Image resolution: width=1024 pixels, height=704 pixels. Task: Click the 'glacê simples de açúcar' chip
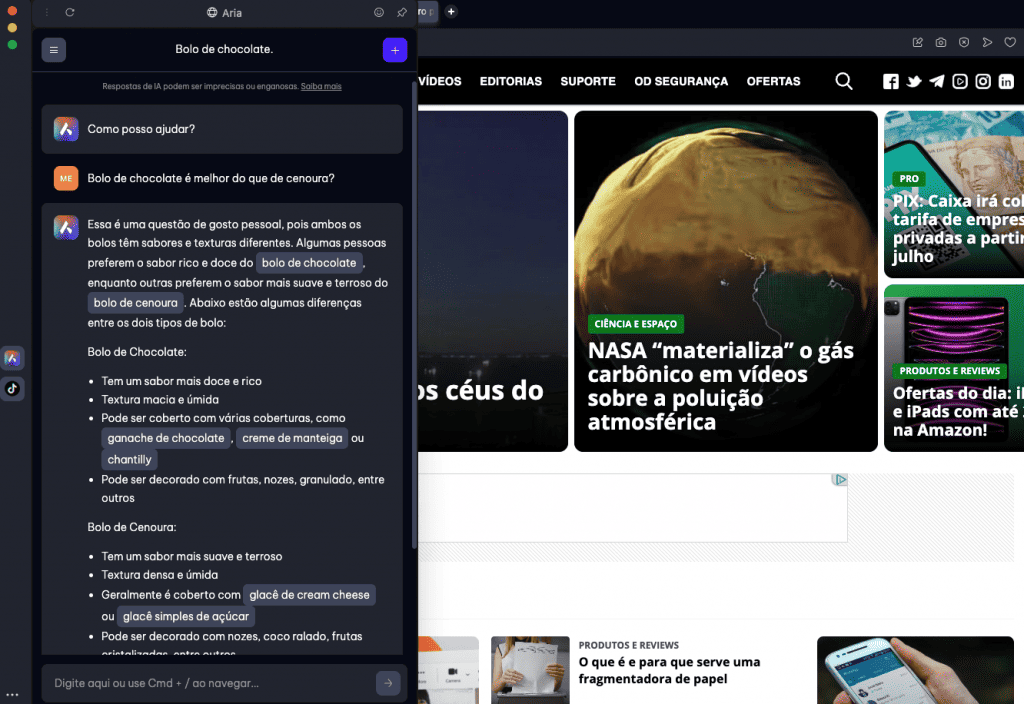tap(186, 616)
